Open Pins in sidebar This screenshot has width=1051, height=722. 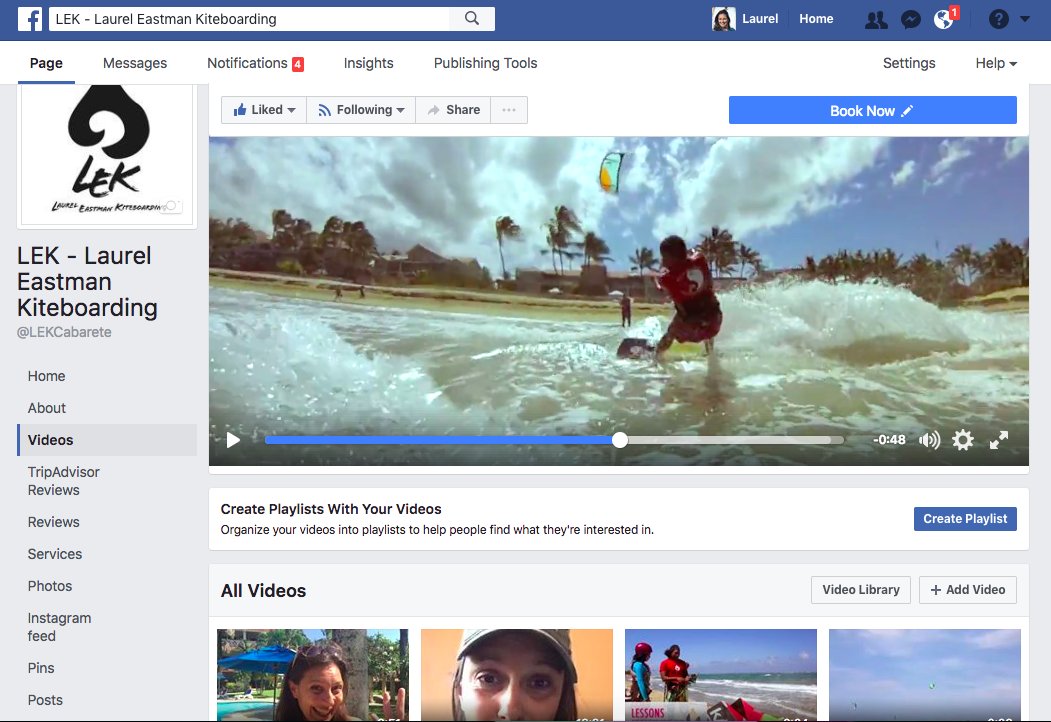(x=41, y=668)
